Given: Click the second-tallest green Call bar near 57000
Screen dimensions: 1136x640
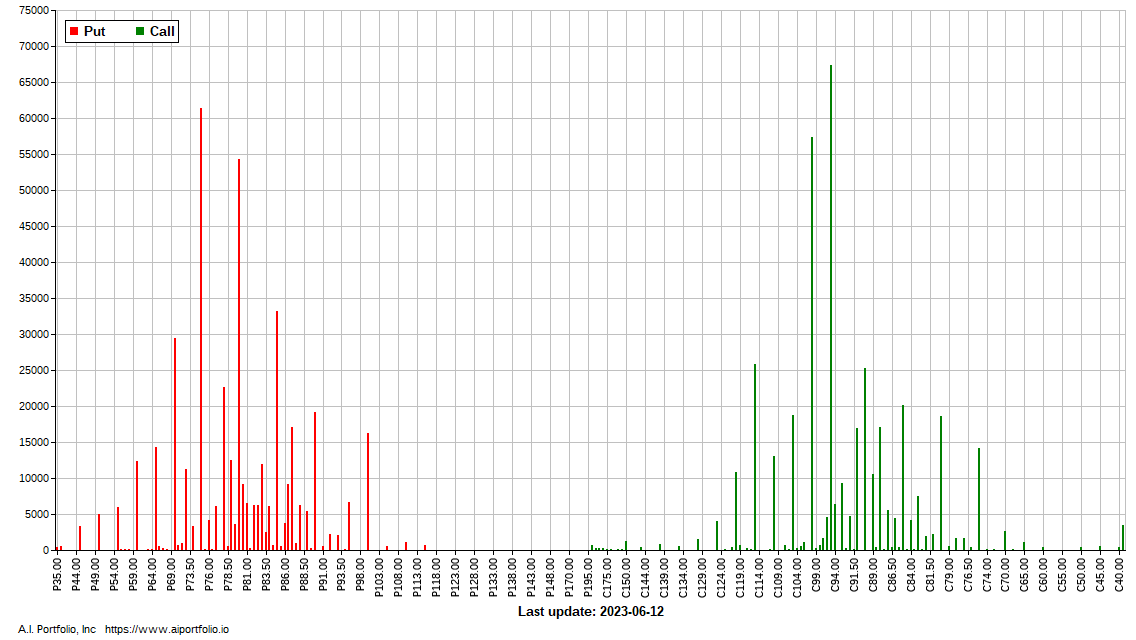Looking at the screenshot, I should coord(812,344).
